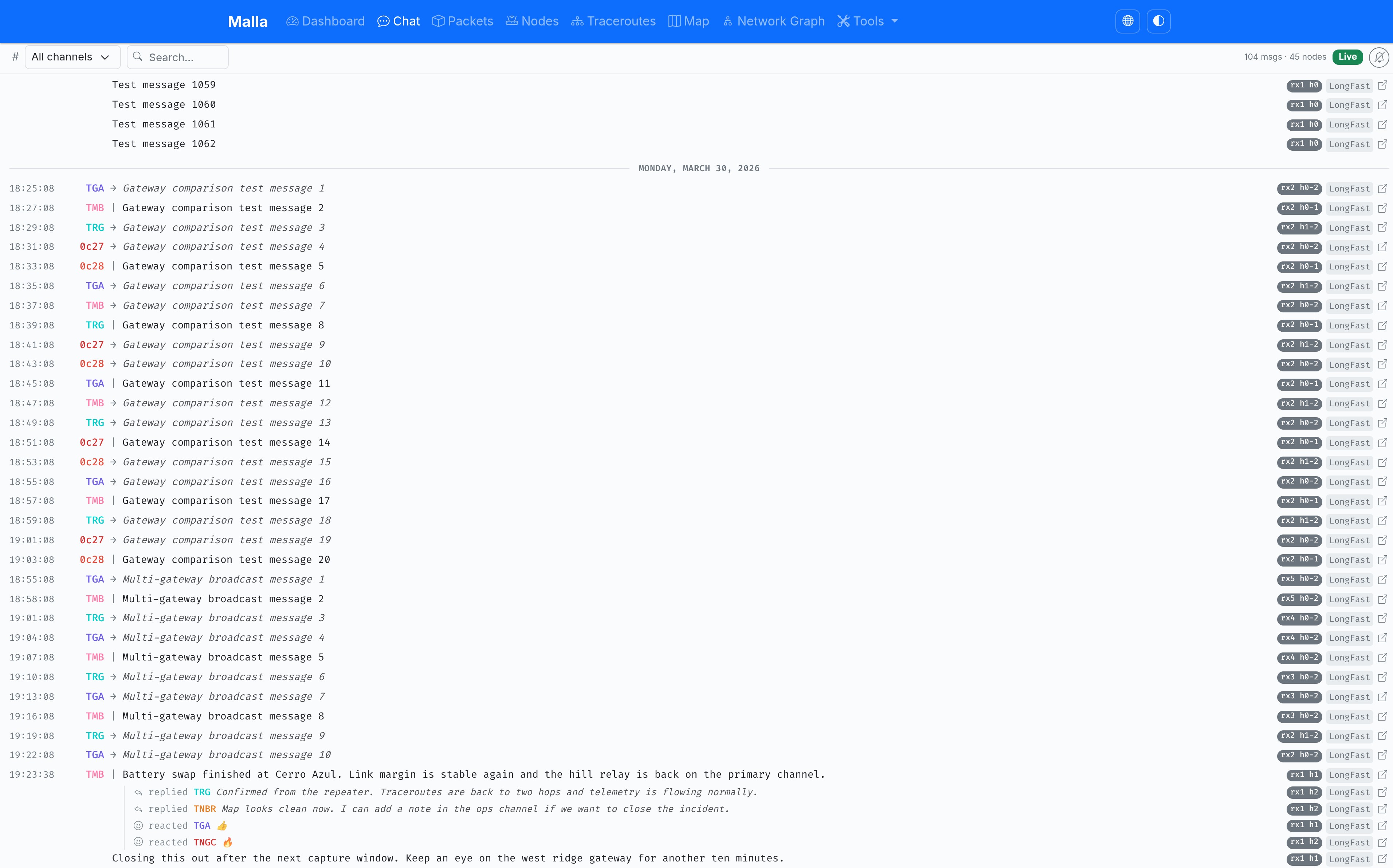Open the Map page
The image size is (1393, 868).
pos(688,21)
